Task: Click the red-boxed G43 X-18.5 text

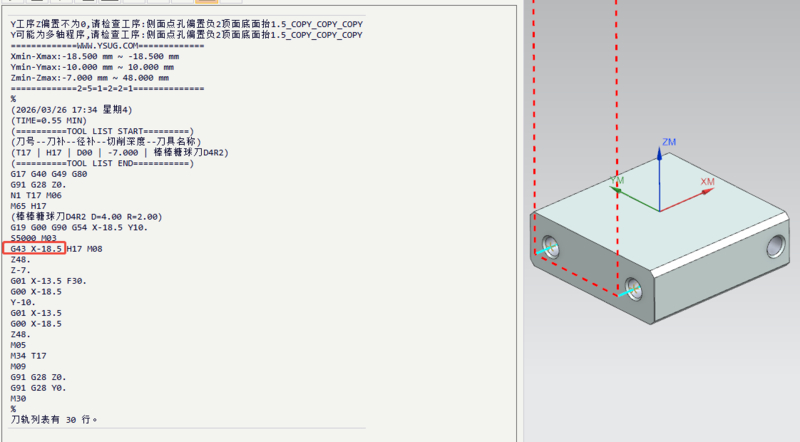Action: pos(34,249)
